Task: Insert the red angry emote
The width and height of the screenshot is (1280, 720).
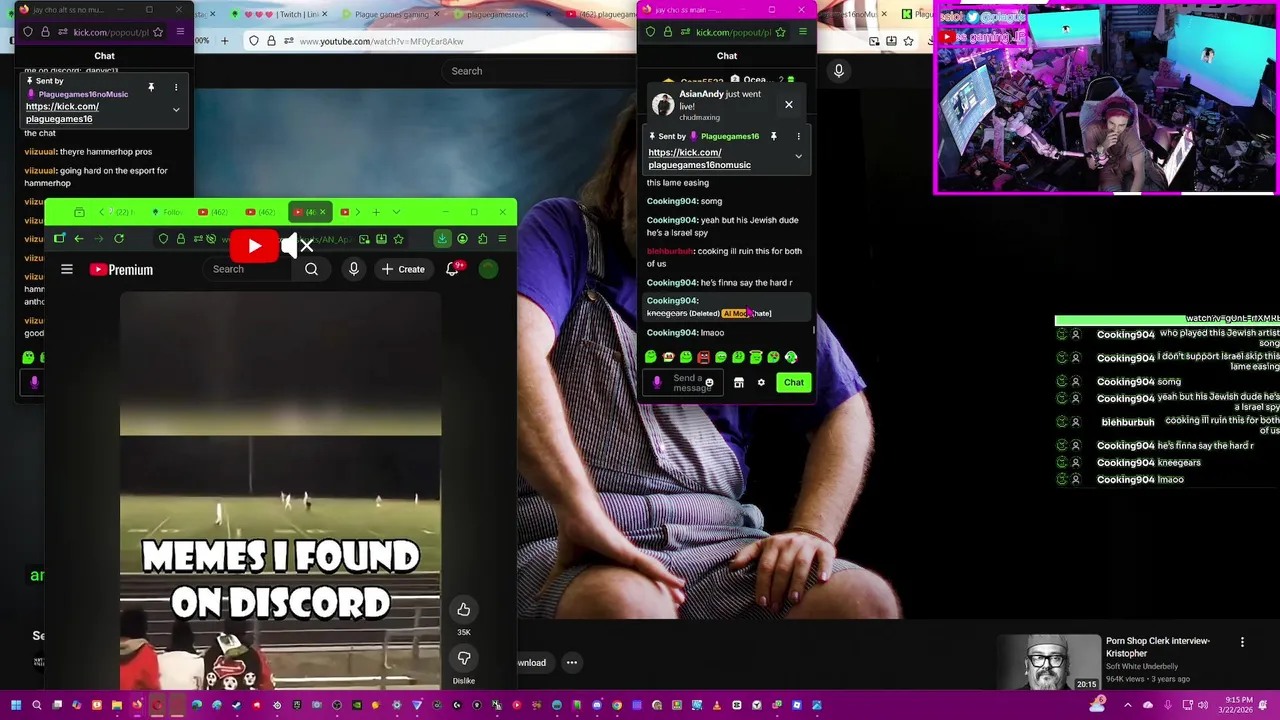Action: tap(703, 357)
